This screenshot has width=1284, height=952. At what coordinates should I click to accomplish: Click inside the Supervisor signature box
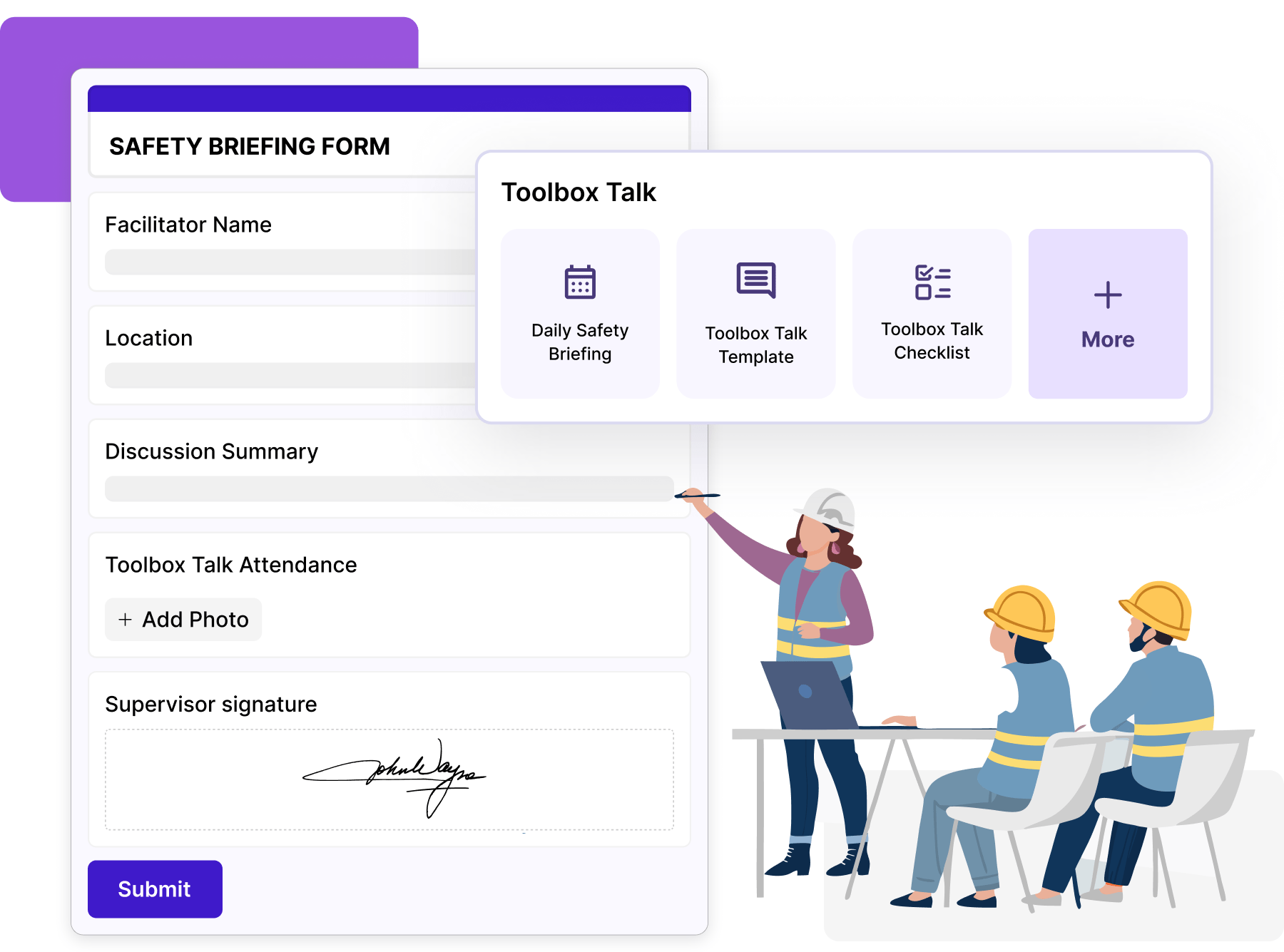(x=391, y=779)
